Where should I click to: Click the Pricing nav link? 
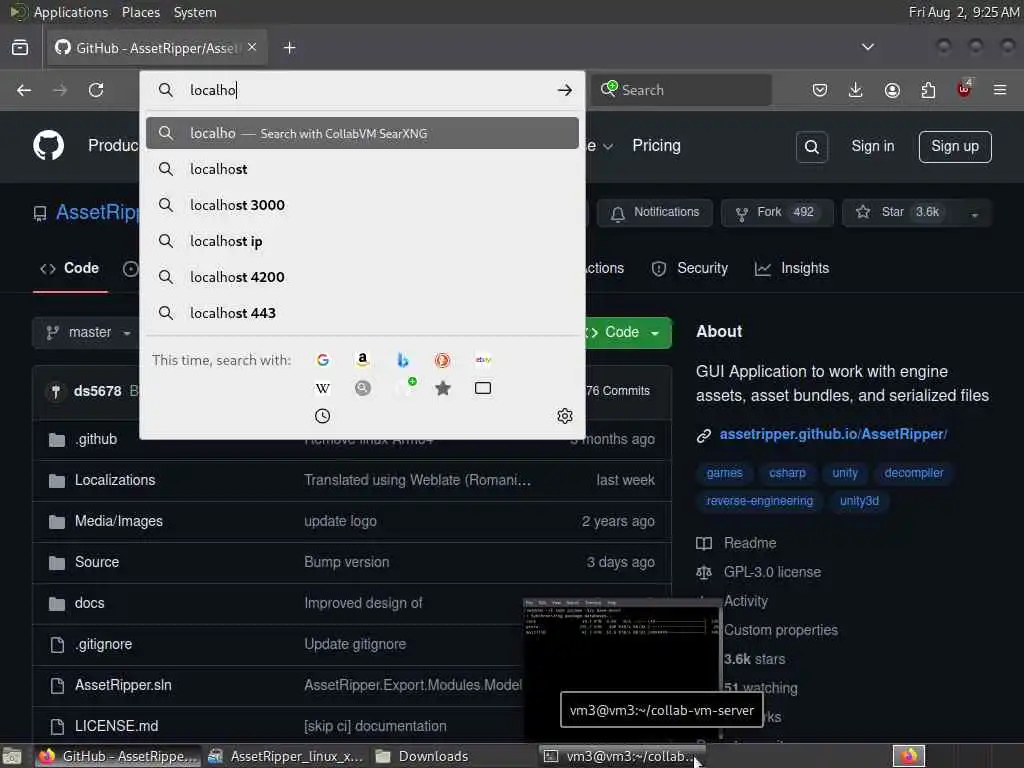(x=656, y=146)
